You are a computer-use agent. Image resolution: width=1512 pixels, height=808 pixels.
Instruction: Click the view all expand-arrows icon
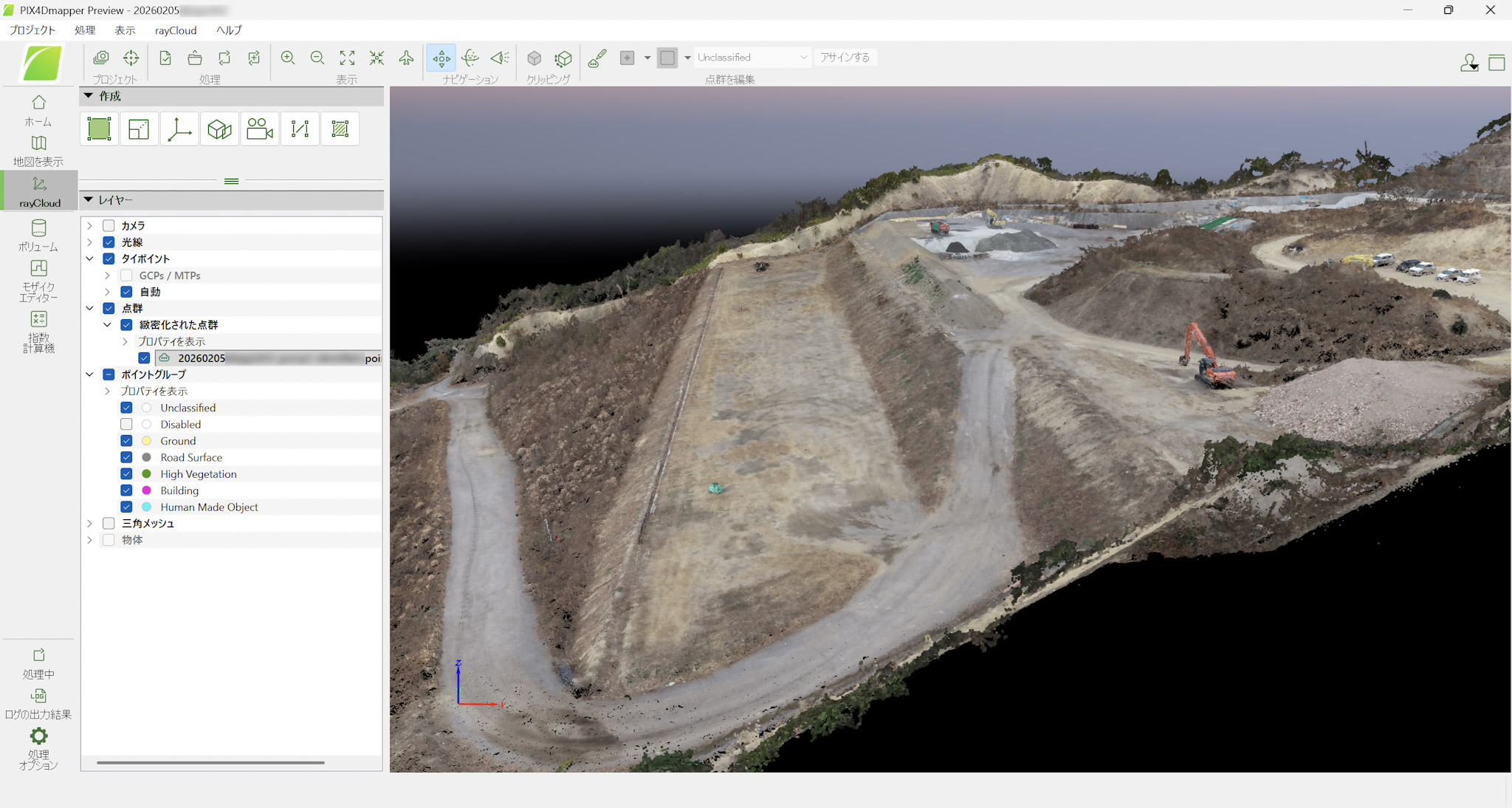point(347,58)
